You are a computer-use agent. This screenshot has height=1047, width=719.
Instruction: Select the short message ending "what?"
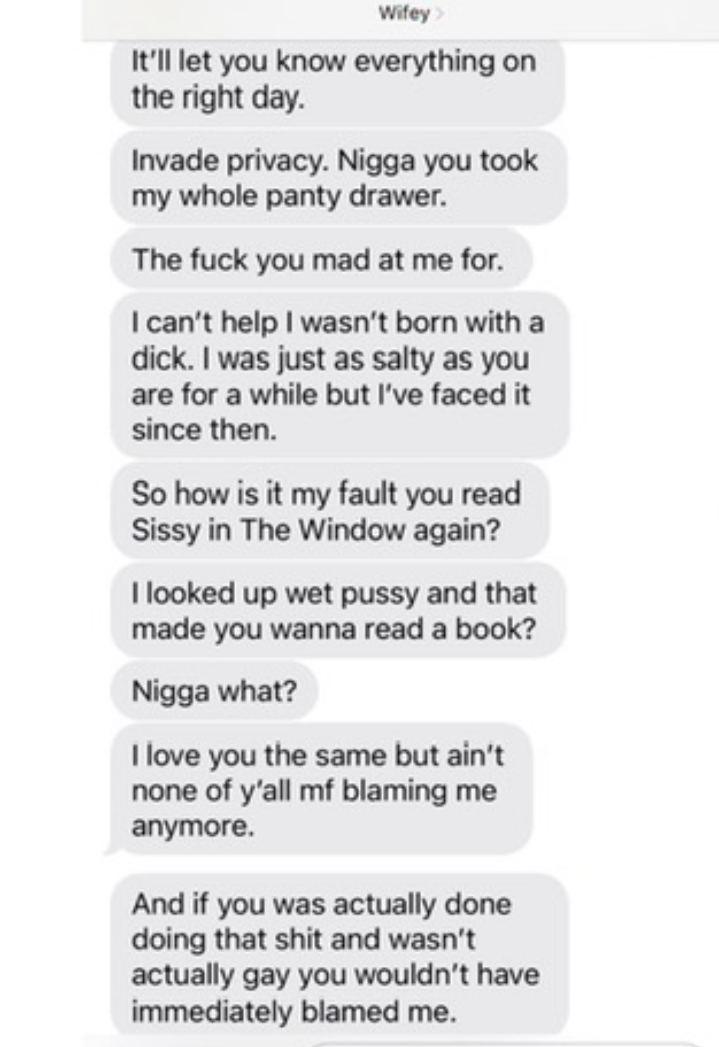point(214,690)
